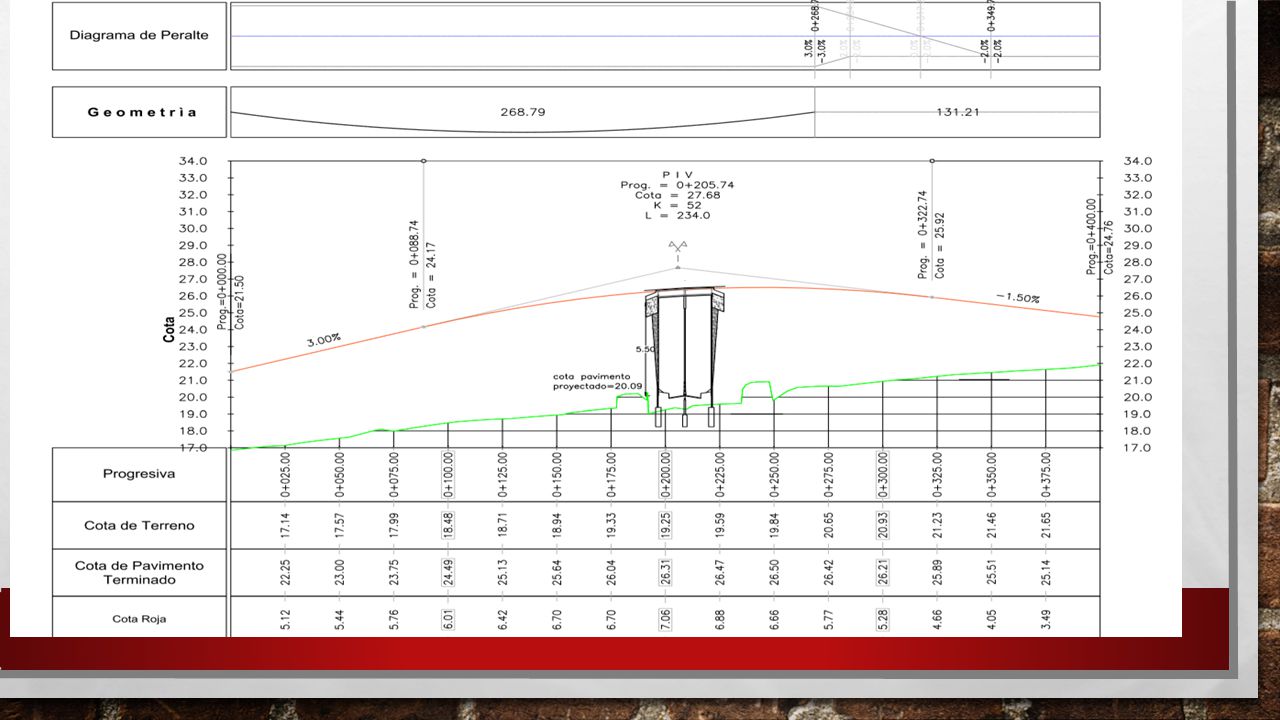Select the geometry length value "268.79"
The width and height of the screenshot is (1280, 720).
click(x=522, y=112)
